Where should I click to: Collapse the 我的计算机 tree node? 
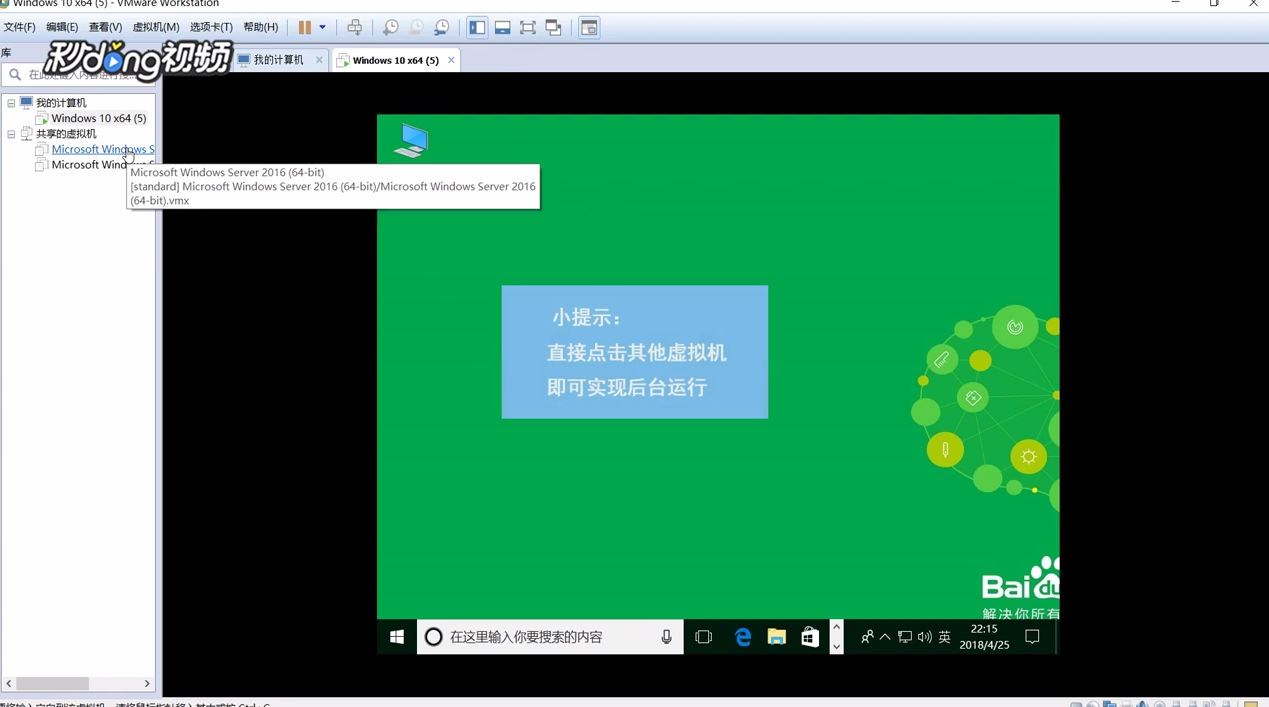click(x=10, y=102)
